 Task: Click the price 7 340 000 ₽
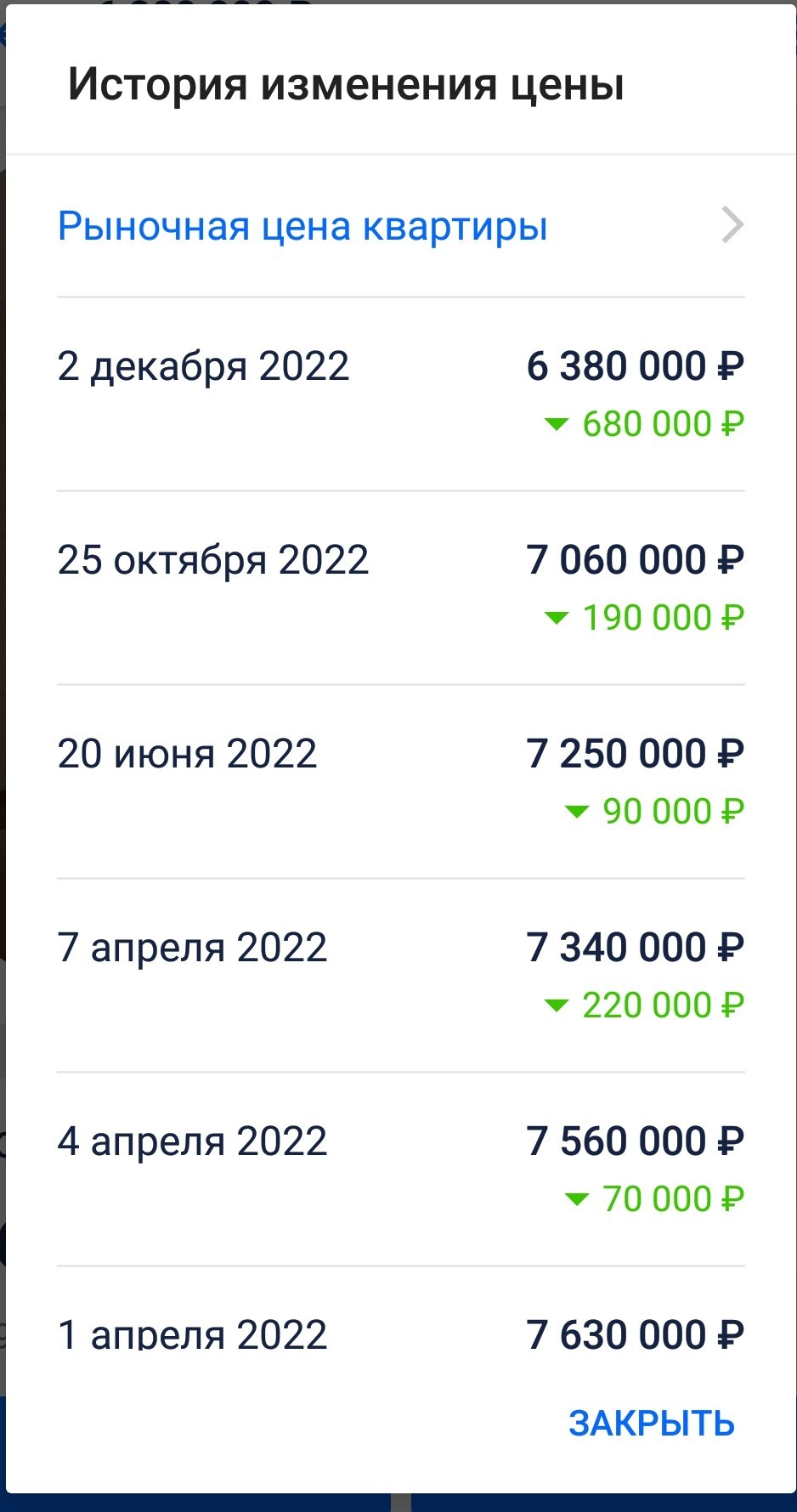636,948
